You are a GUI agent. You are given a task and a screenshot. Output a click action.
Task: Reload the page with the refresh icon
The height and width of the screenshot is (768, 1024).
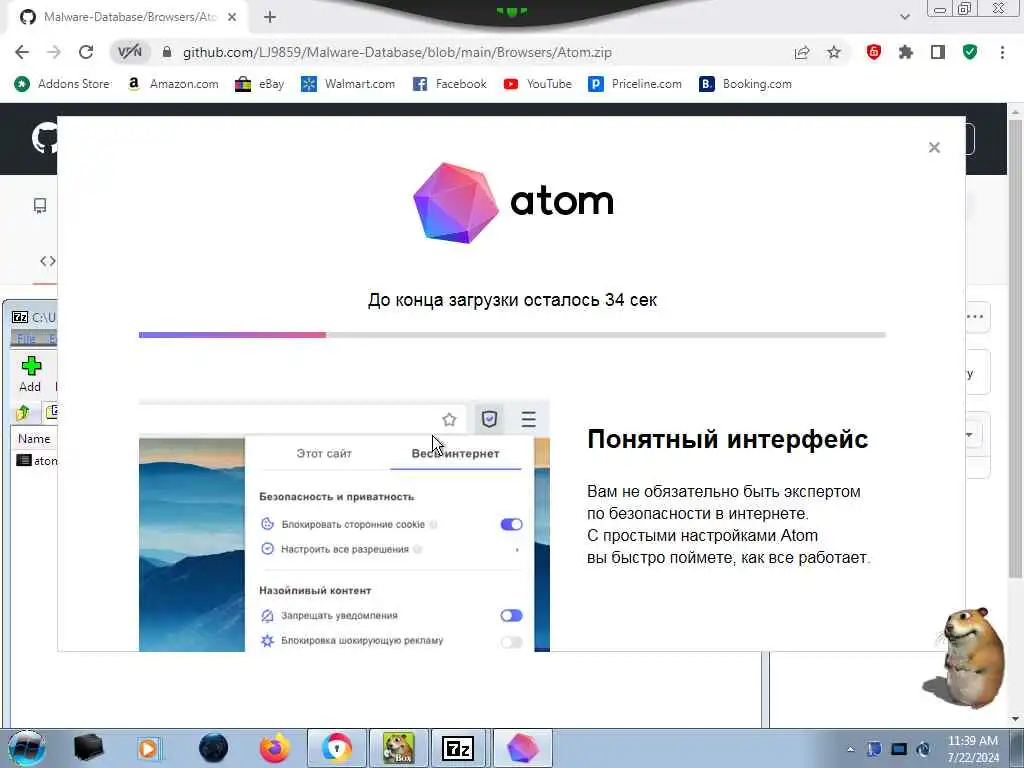pos(86,52)
